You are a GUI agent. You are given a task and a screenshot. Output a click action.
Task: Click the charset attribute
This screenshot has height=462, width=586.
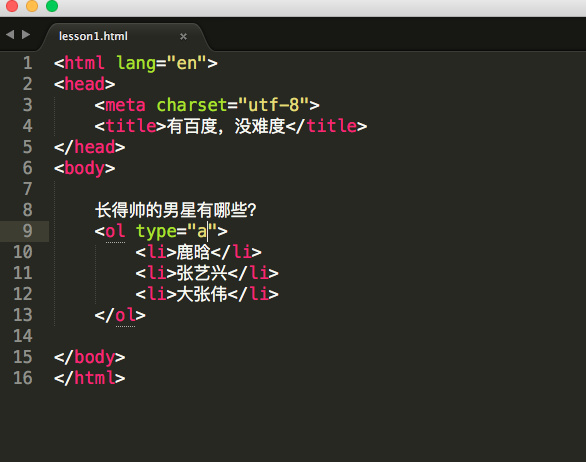tap(192, 105)
